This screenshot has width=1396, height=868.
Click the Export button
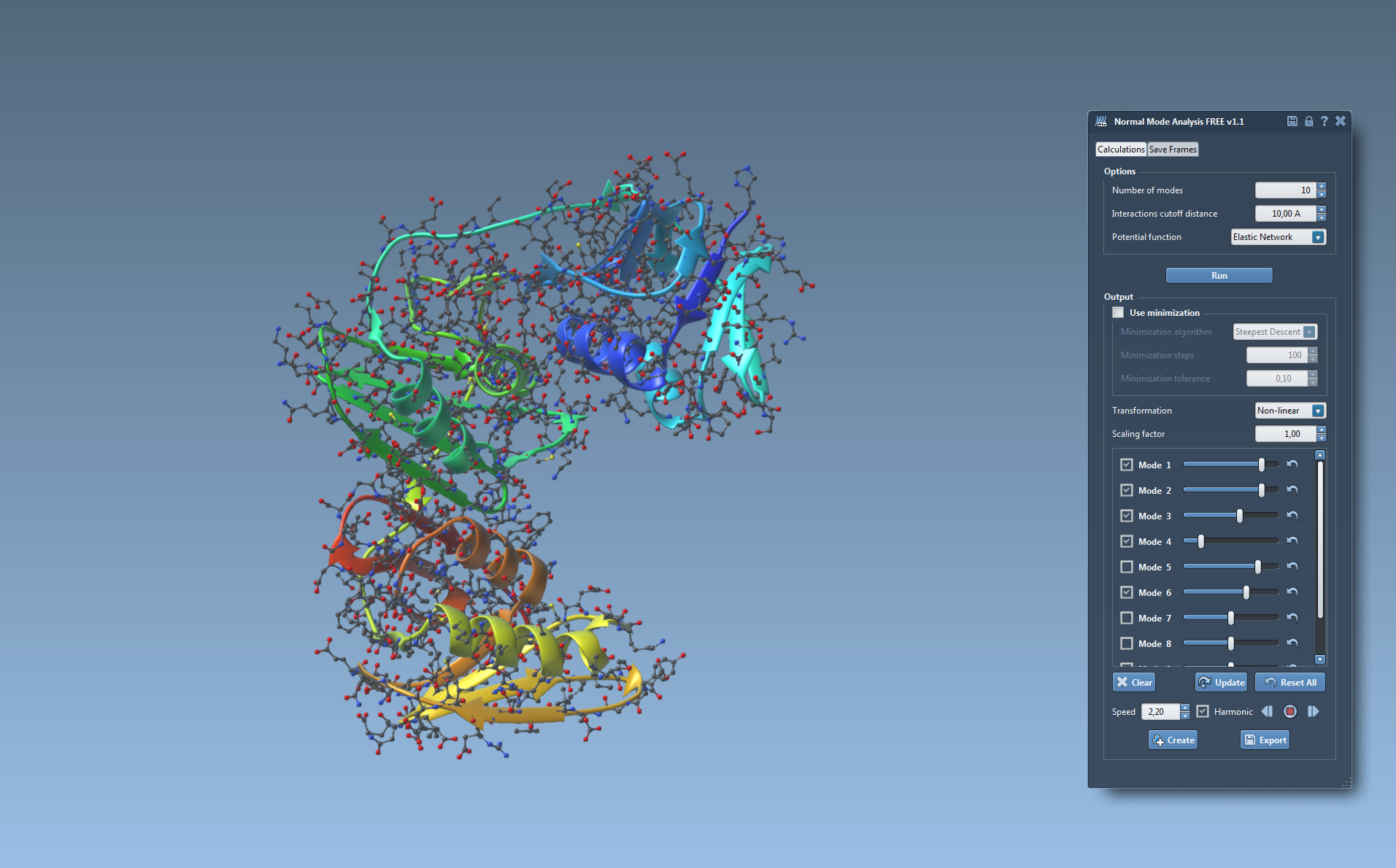click(x=1265, y=740)
